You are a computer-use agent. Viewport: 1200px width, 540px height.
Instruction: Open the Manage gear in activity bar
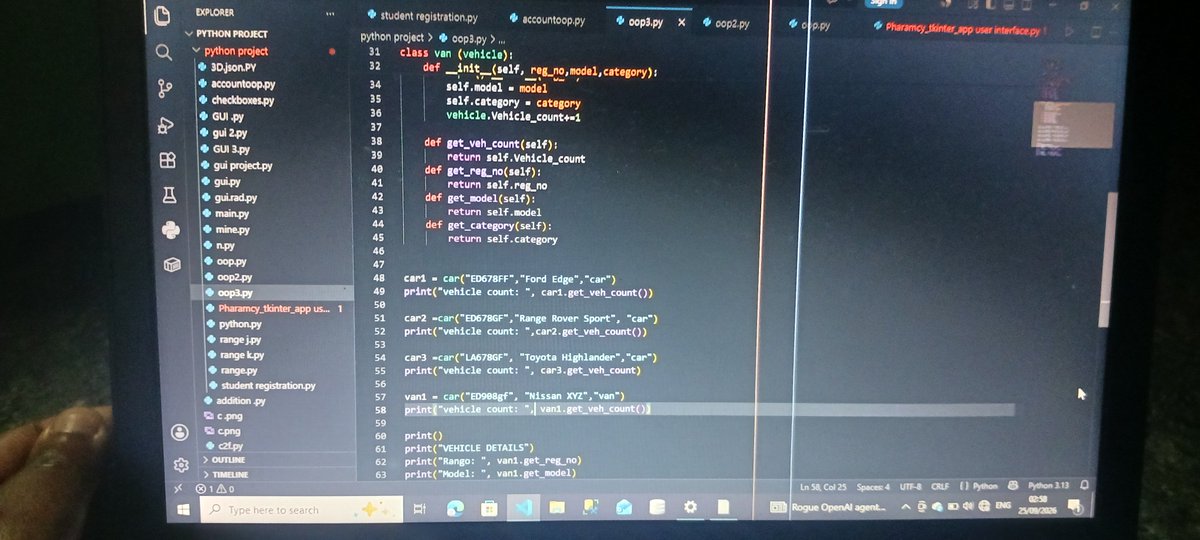(x=181, y=465)
